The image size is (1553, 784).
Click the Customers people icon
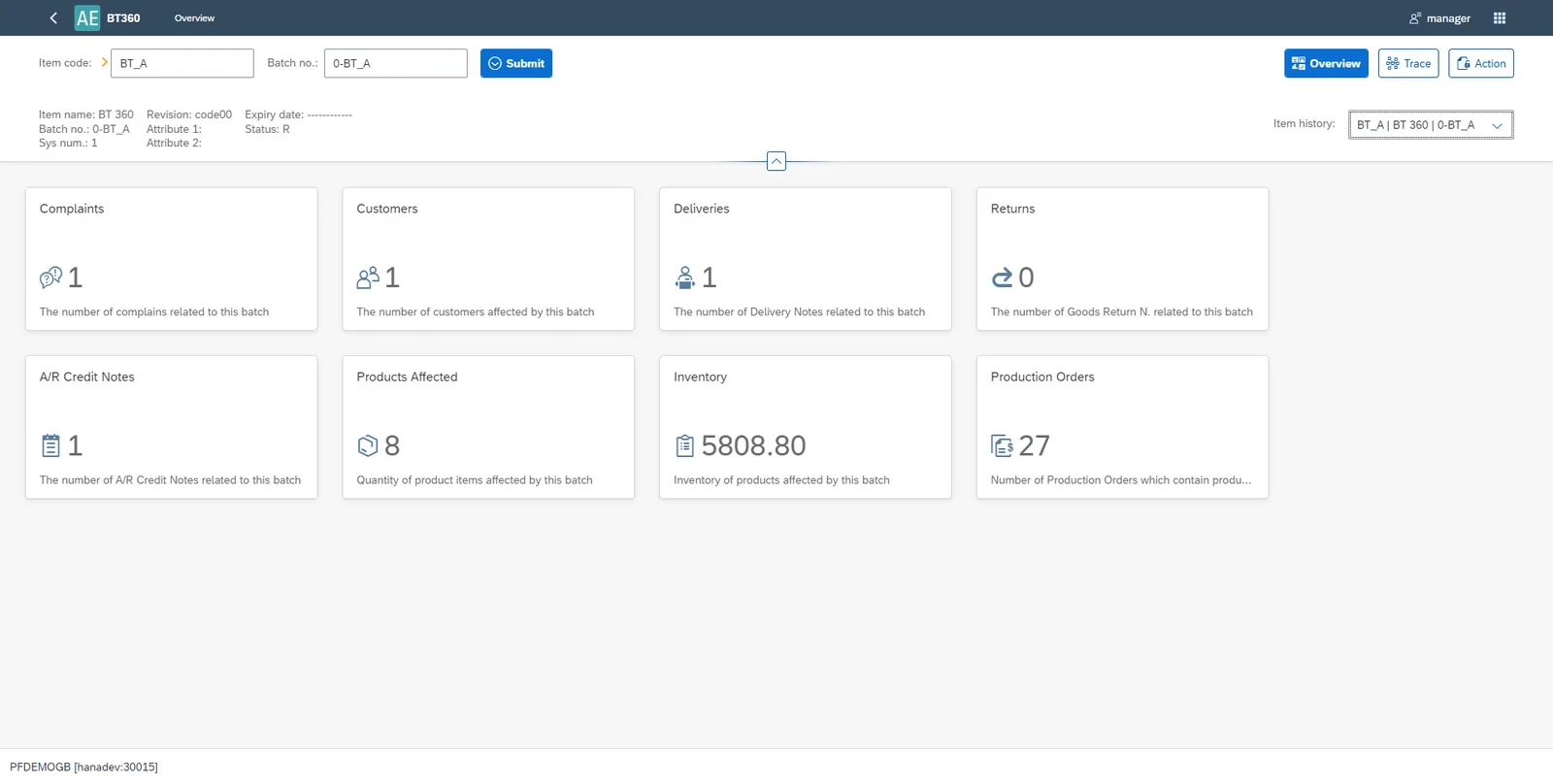[x=368, y=278]
